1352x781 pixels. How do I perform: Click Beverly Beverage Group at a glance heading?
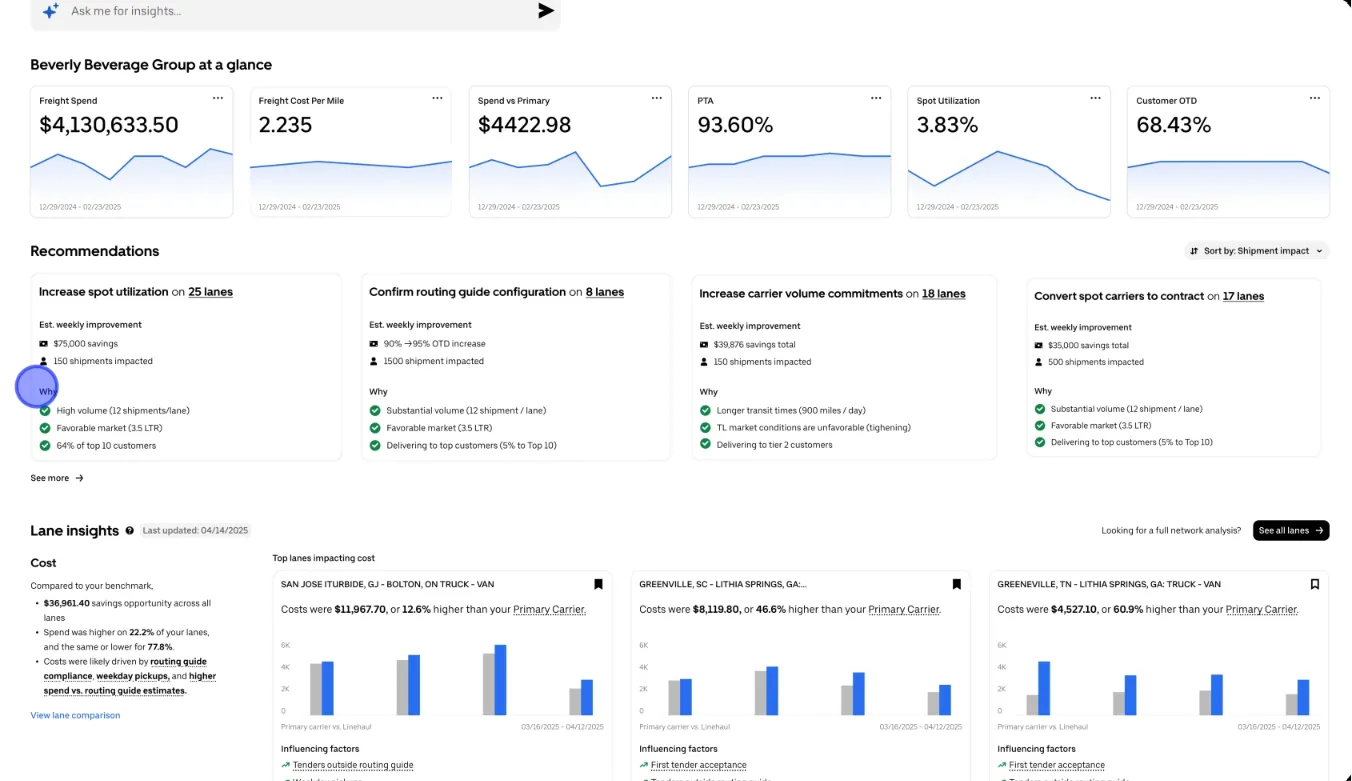[151, 65]
